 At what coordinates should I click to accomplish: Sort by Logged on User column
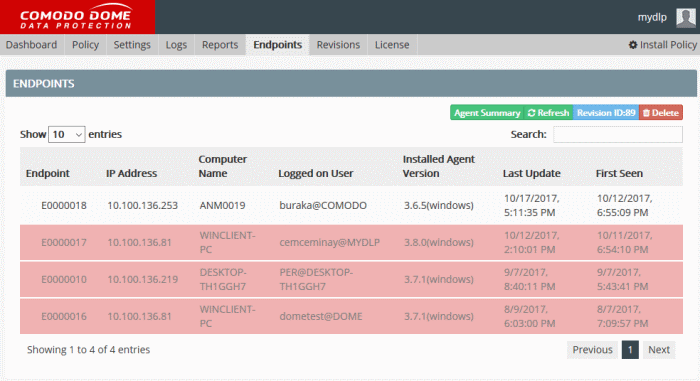[x=316, y=173]
